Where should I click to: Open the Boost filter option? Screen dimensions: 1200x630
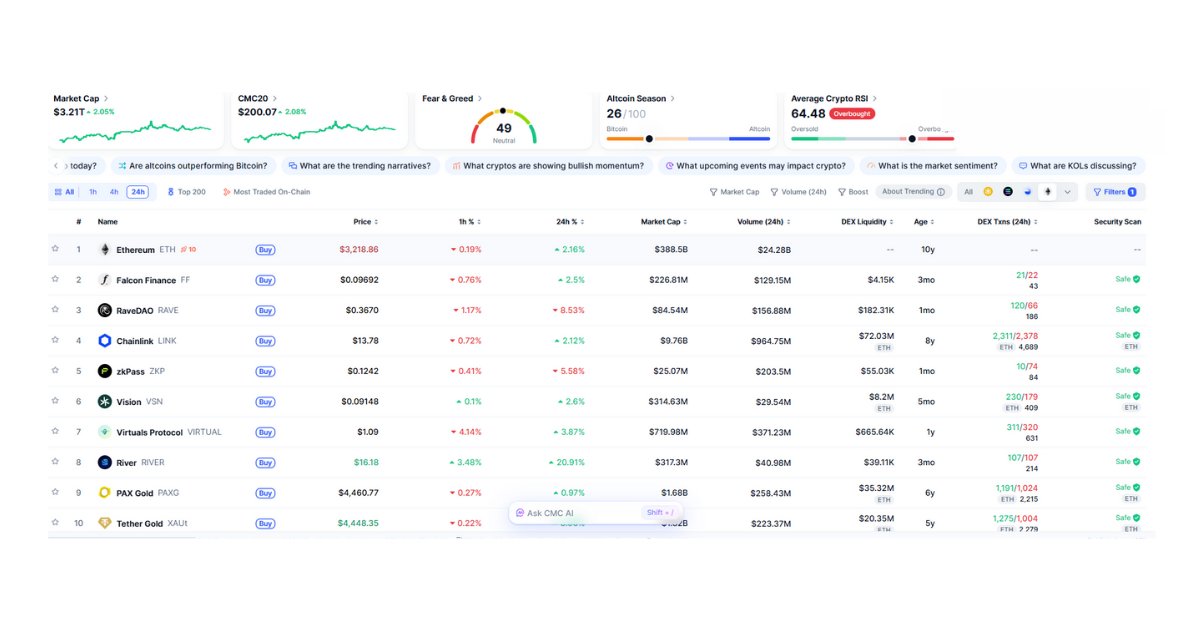tap(851, 191)
